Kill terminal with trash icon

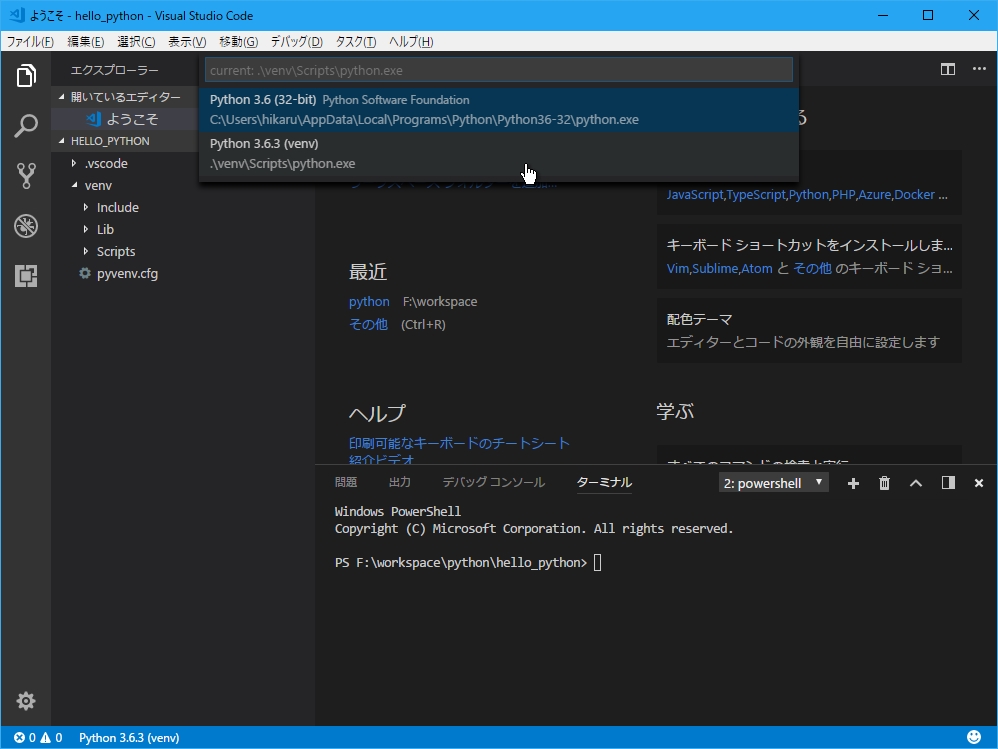coord(884,484)
